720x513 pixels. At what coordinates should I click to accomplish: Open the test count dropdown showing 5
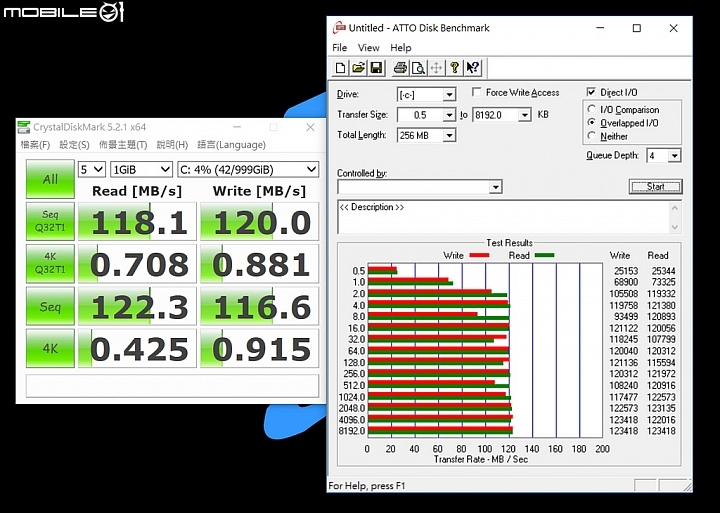(92, 169)
